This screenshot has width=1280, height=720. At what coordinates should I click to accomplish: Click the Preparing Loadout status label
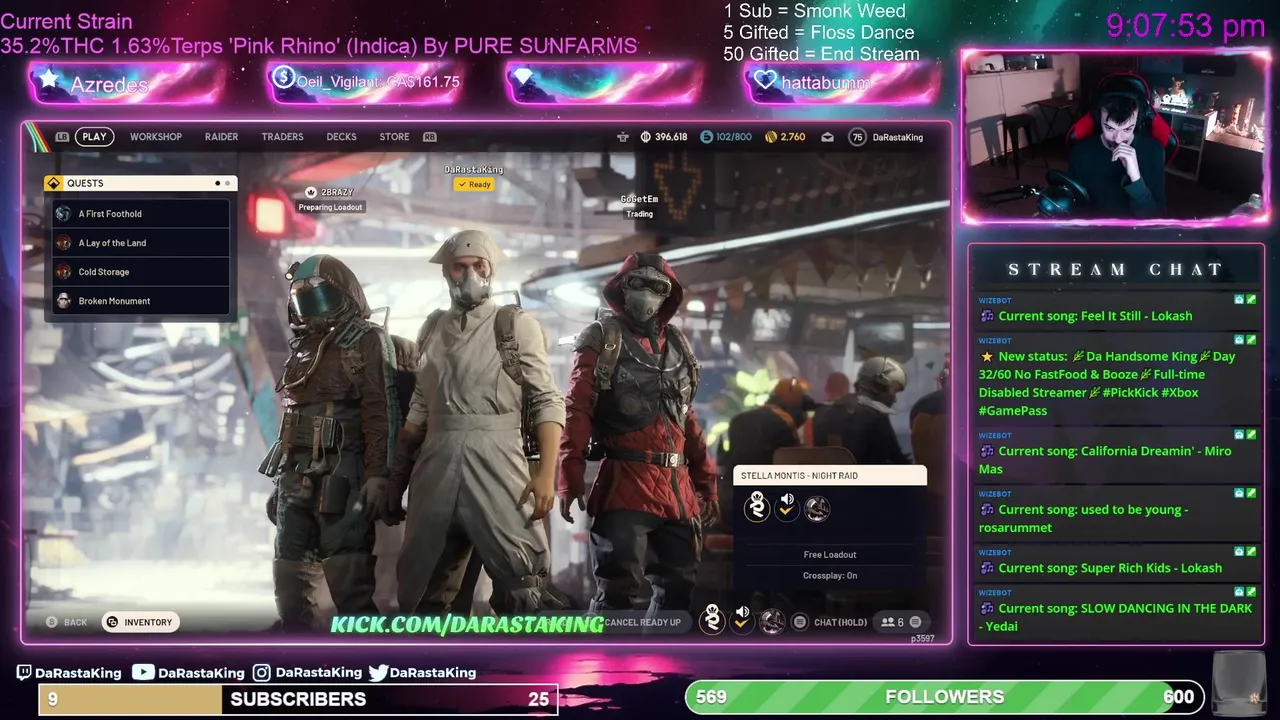pyautogui.click(x=331, y=207)
